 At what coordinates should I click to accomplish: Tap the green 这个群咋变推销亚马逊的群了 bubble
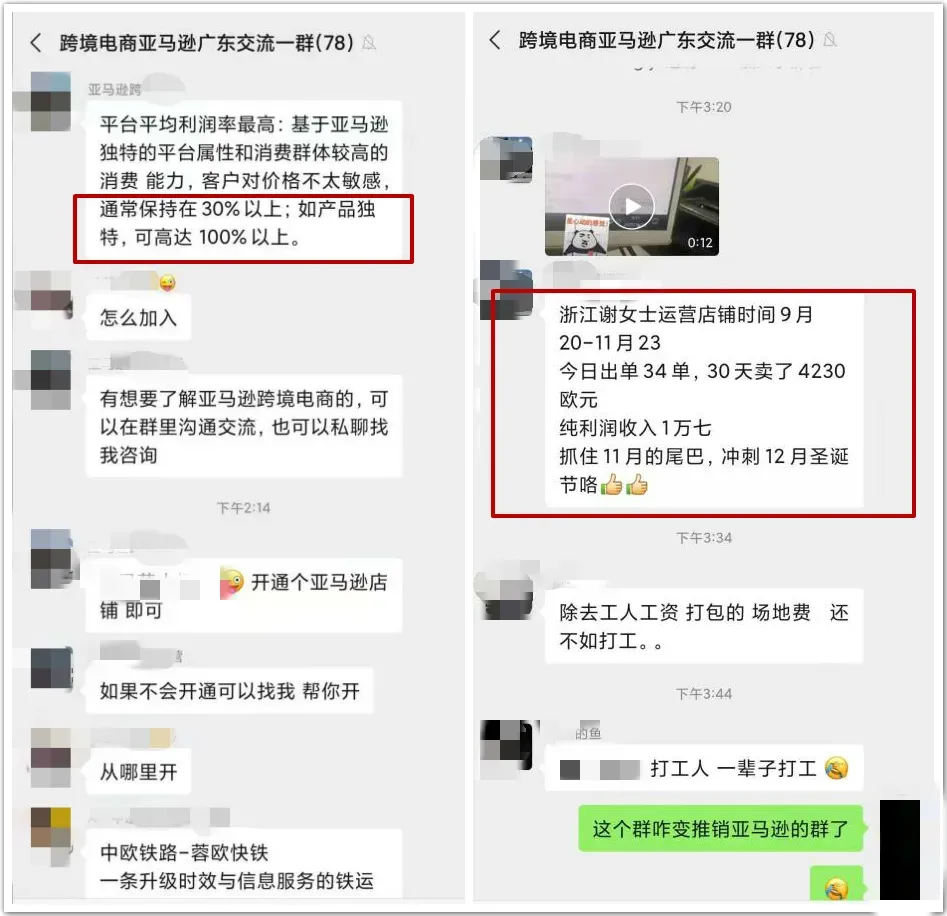pyautogui.click(x=721, y=828)
